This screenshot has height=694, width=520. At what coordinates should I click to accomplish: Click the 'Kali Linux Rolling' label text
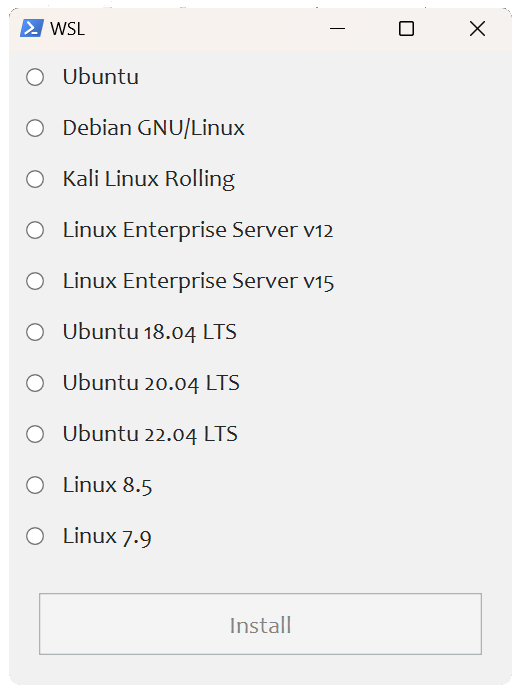pyautogui.click(x=149, y=179)
